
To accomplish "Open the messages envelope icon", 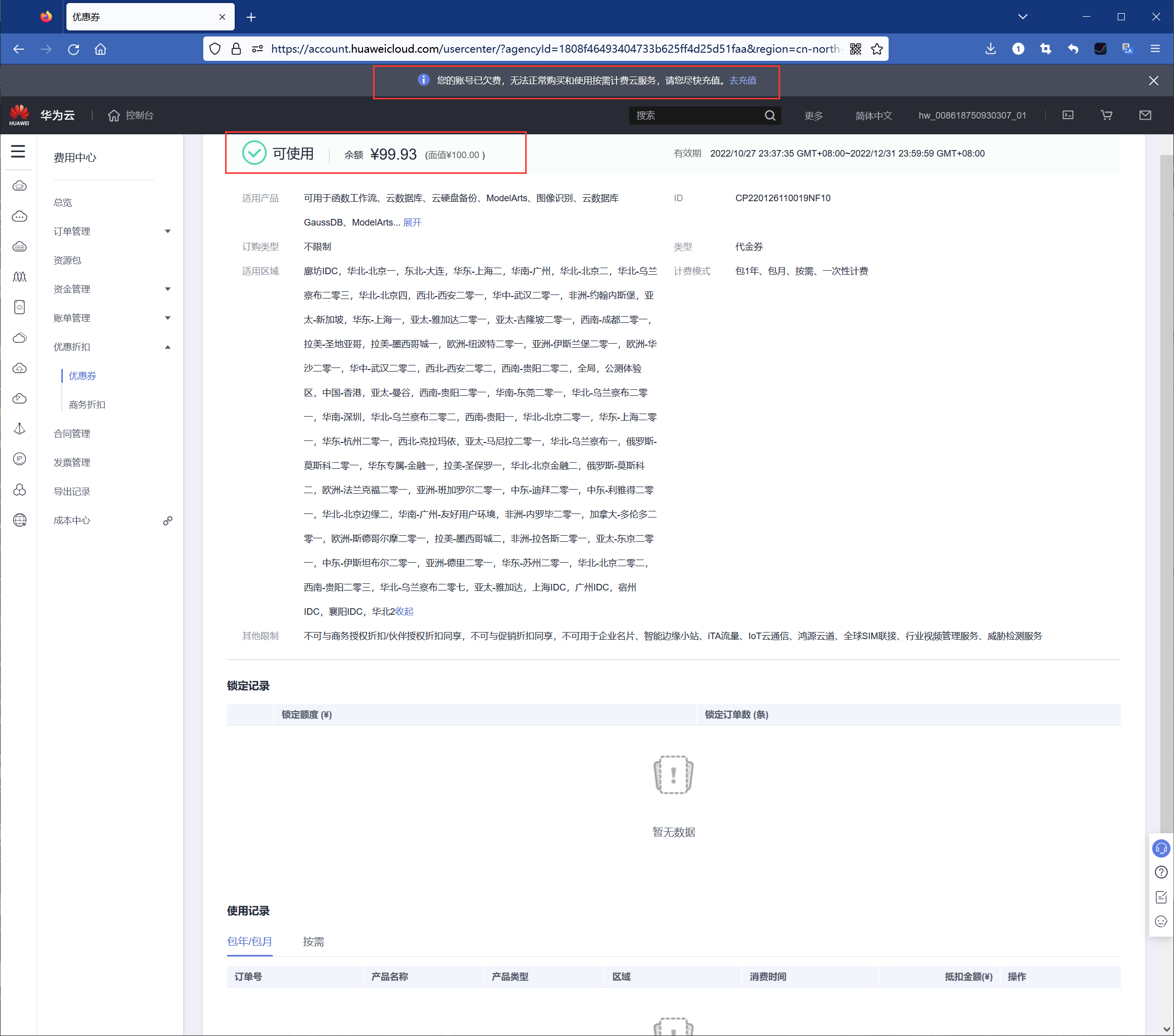I will point(1145,116).
